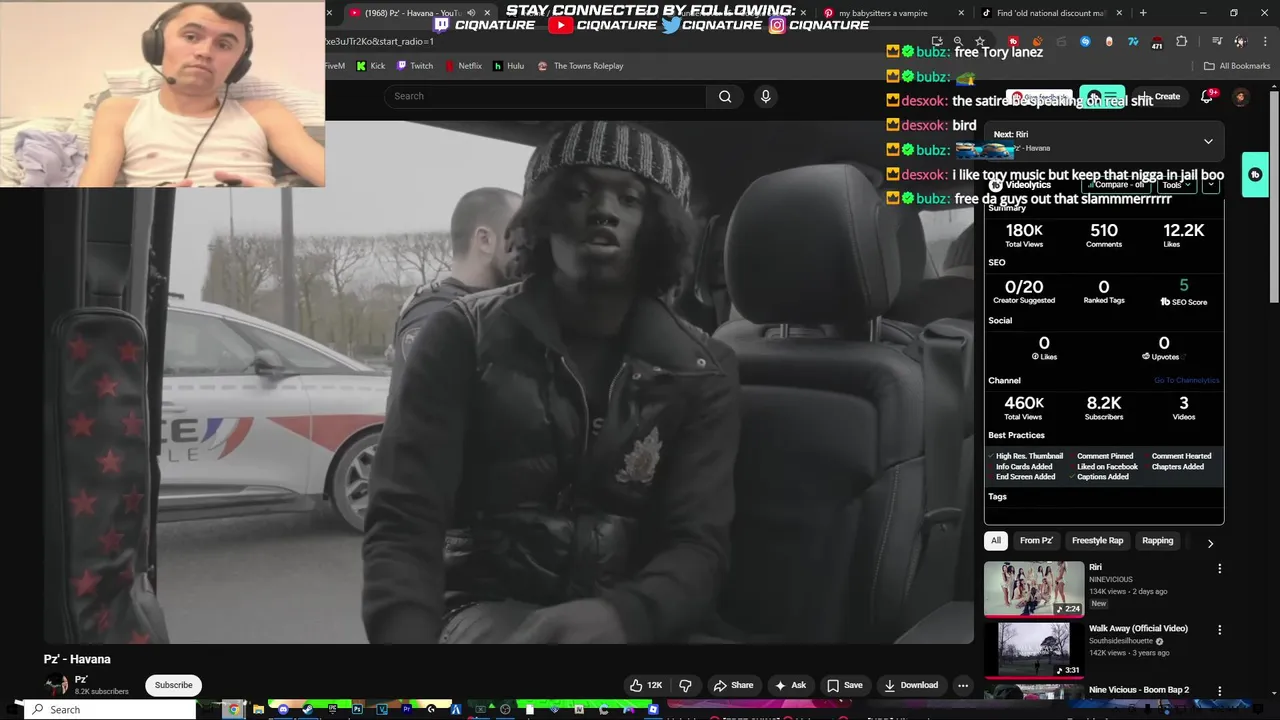Click the page vertical scrollbar
The height and width of the screenshot is (720, 1280).
[1274, 195]
